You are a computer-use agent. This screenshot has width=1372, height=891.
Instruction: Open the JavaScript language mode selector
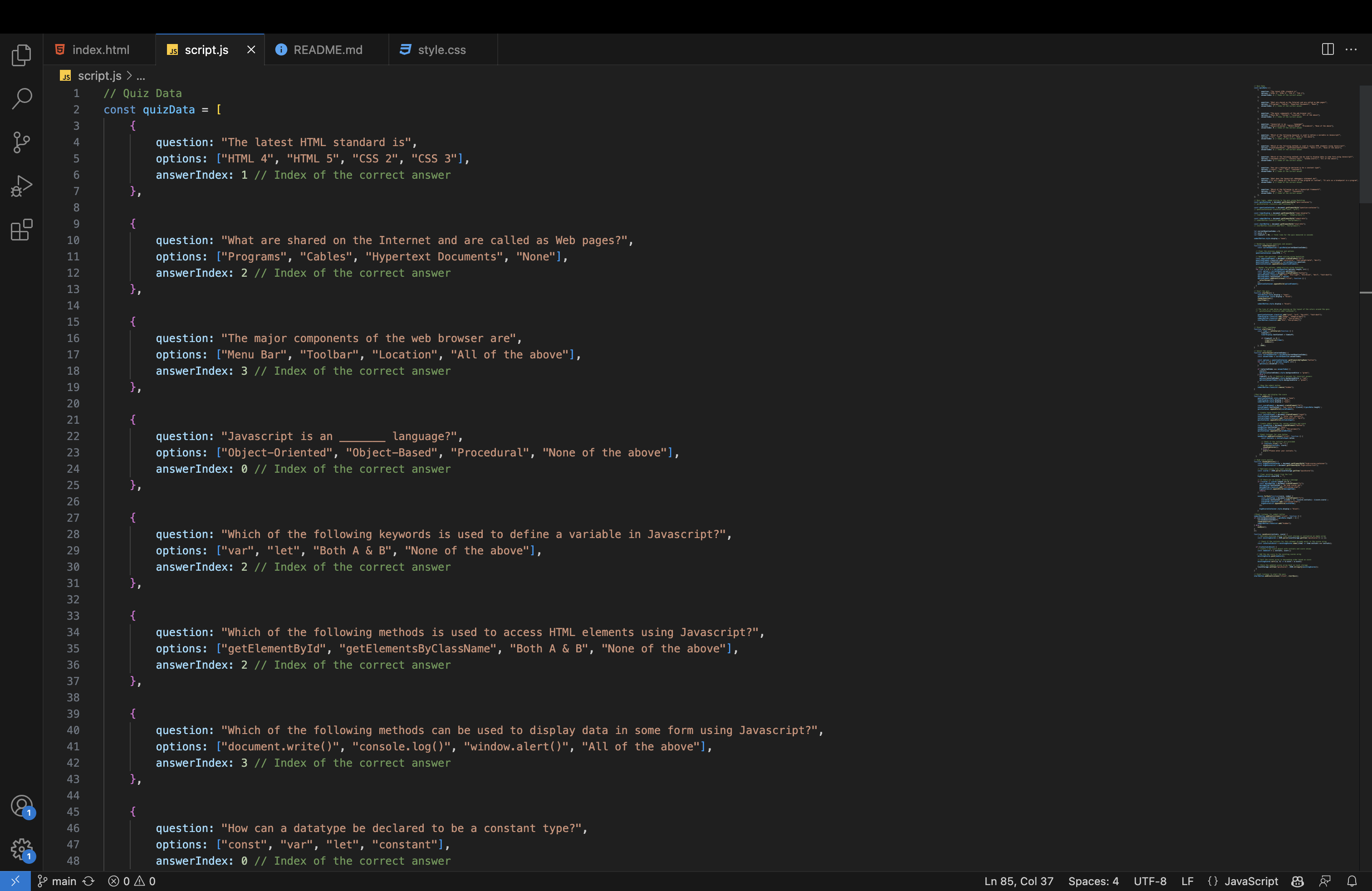click(x=1246, y=881)
